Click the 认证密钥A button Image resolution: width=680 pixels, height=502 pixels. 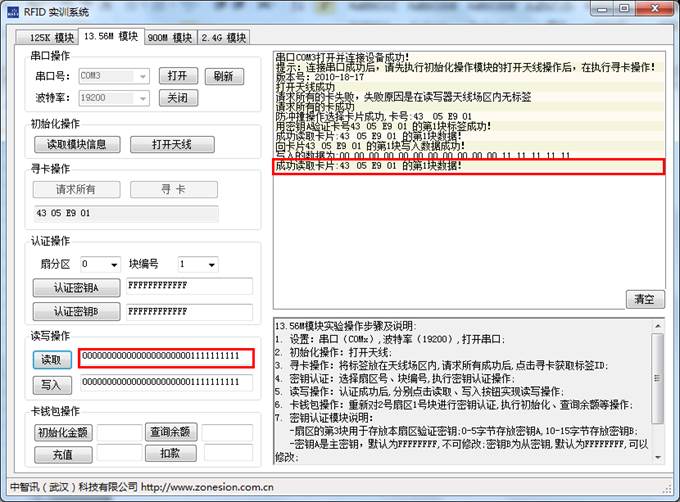point(77,288)
